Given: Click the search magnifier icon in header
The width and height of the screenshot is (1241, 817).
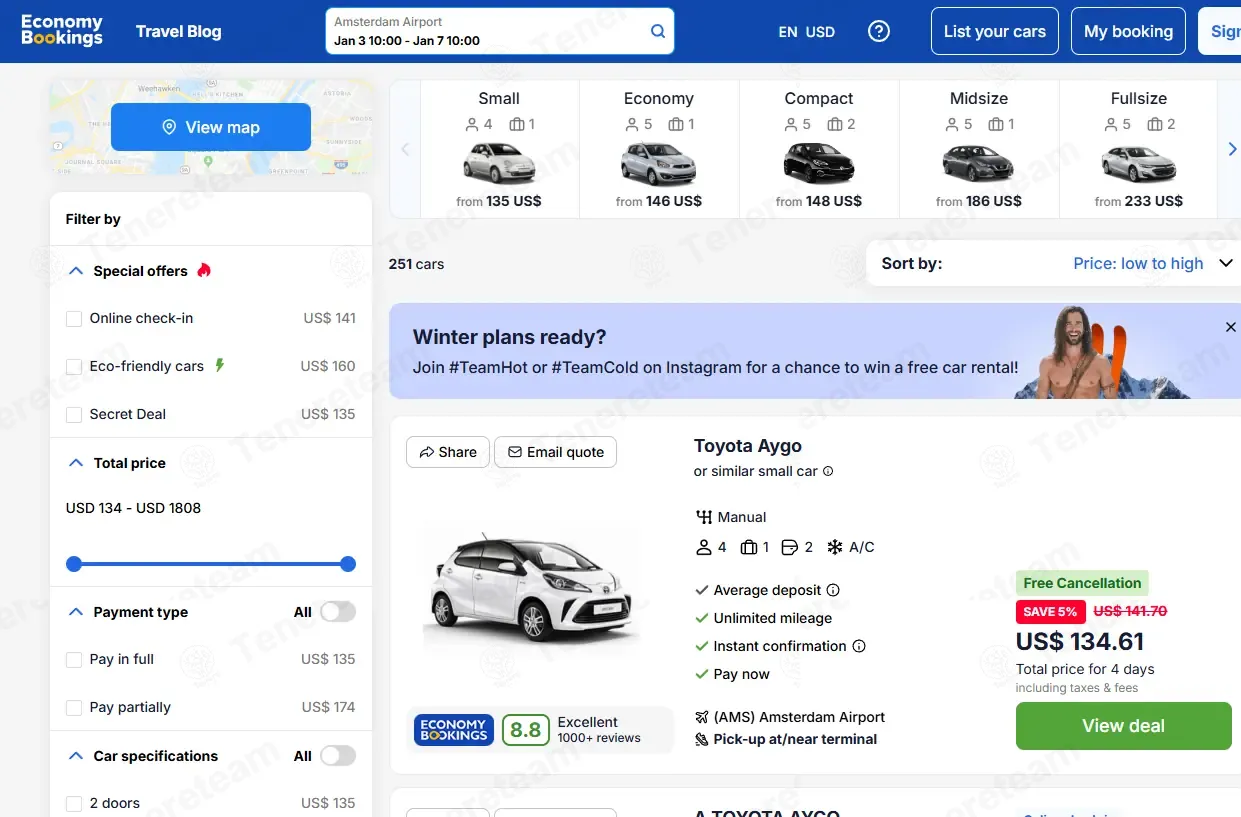Looking at the screenshot, I should [658, 31].
